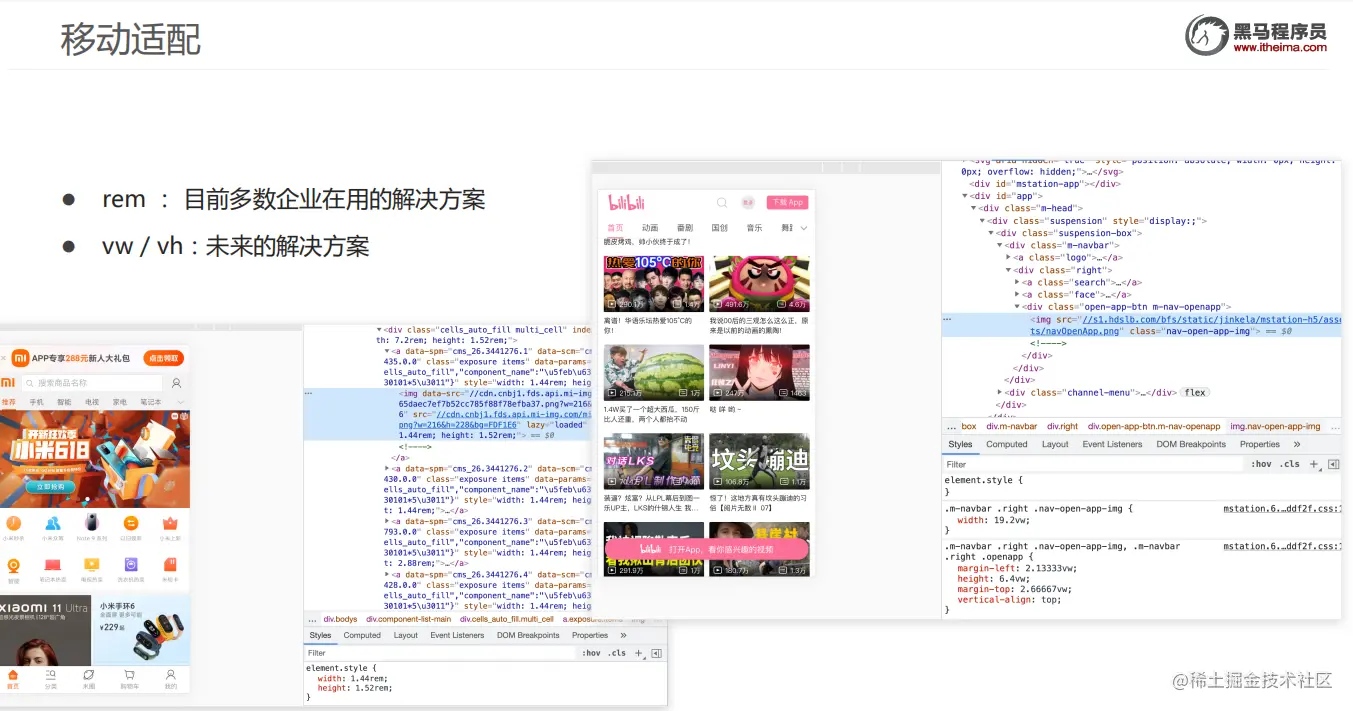1353x711 pixels.
Task: Toggle sidebar pane icon in Xiaomi DevTools styles
Action: 657,653
